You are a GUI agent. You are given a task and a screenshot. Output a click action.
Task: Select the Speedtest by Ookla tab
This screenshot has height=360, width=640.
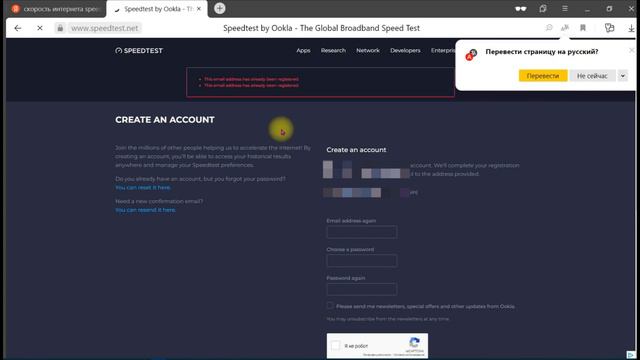(157, 9)
